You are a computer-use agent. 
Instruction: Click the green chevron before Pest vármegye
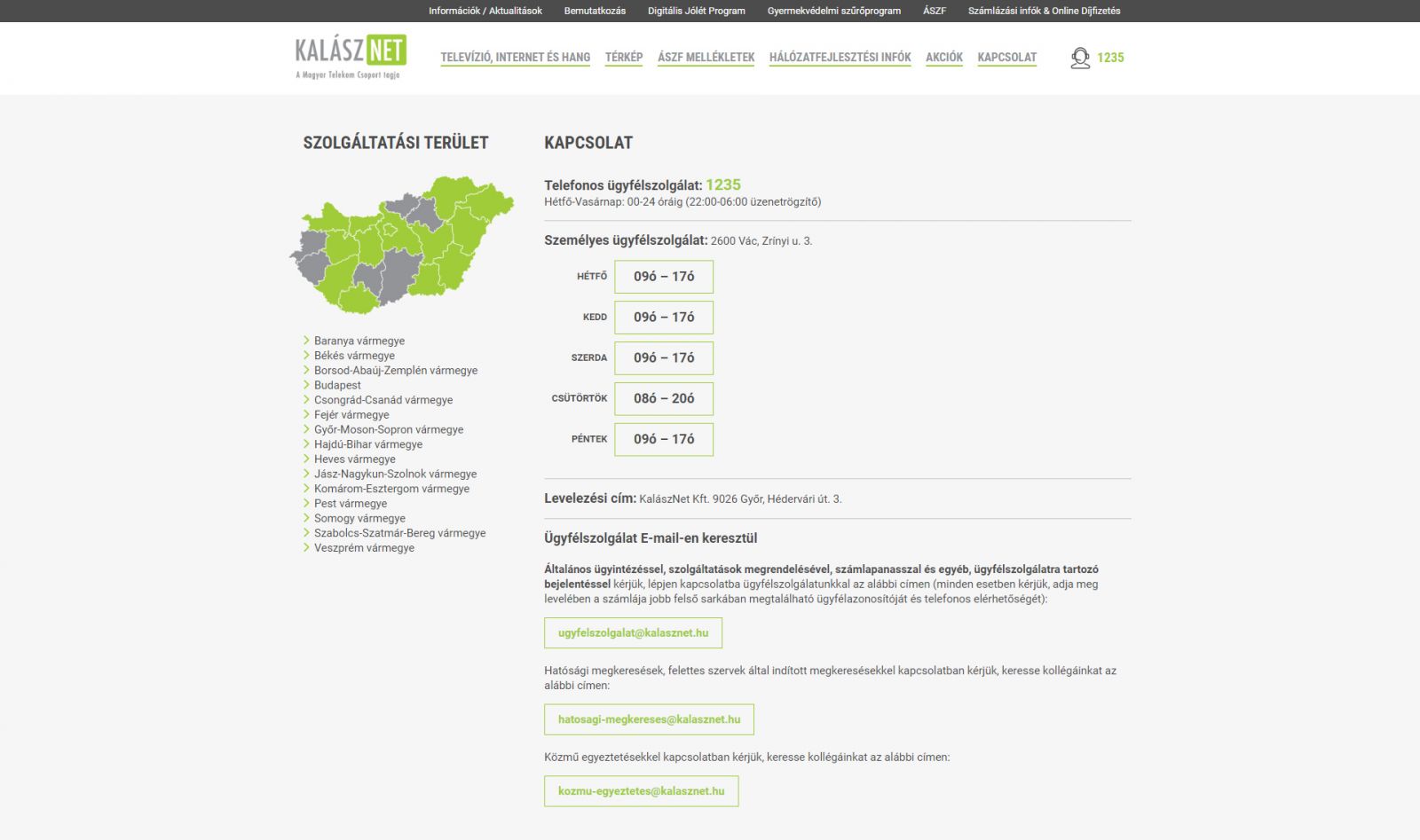pyautogui.click(x=307, y=503)
